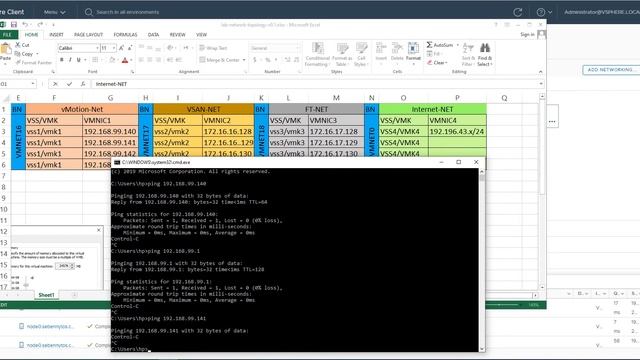Expand the formula bar with its arrow

[541, 84]
